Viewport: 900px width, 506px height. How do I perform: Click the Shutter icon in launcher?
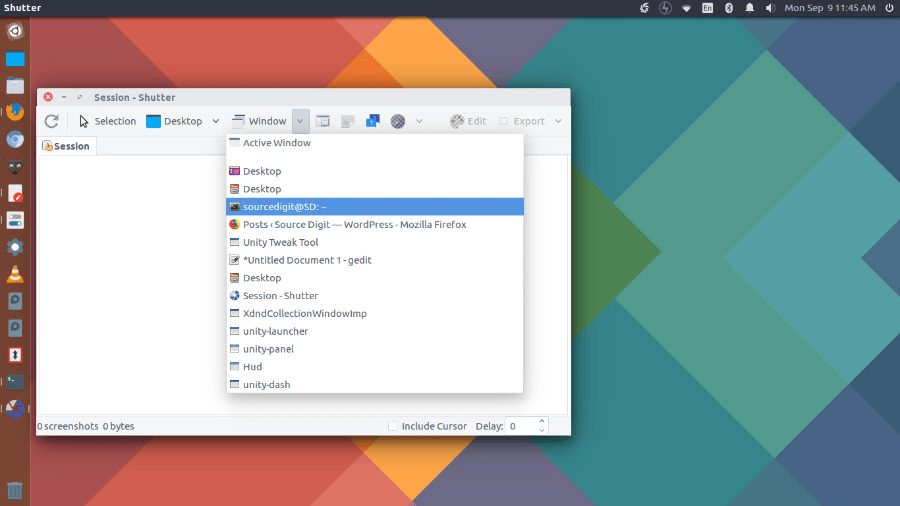point(15,409)
